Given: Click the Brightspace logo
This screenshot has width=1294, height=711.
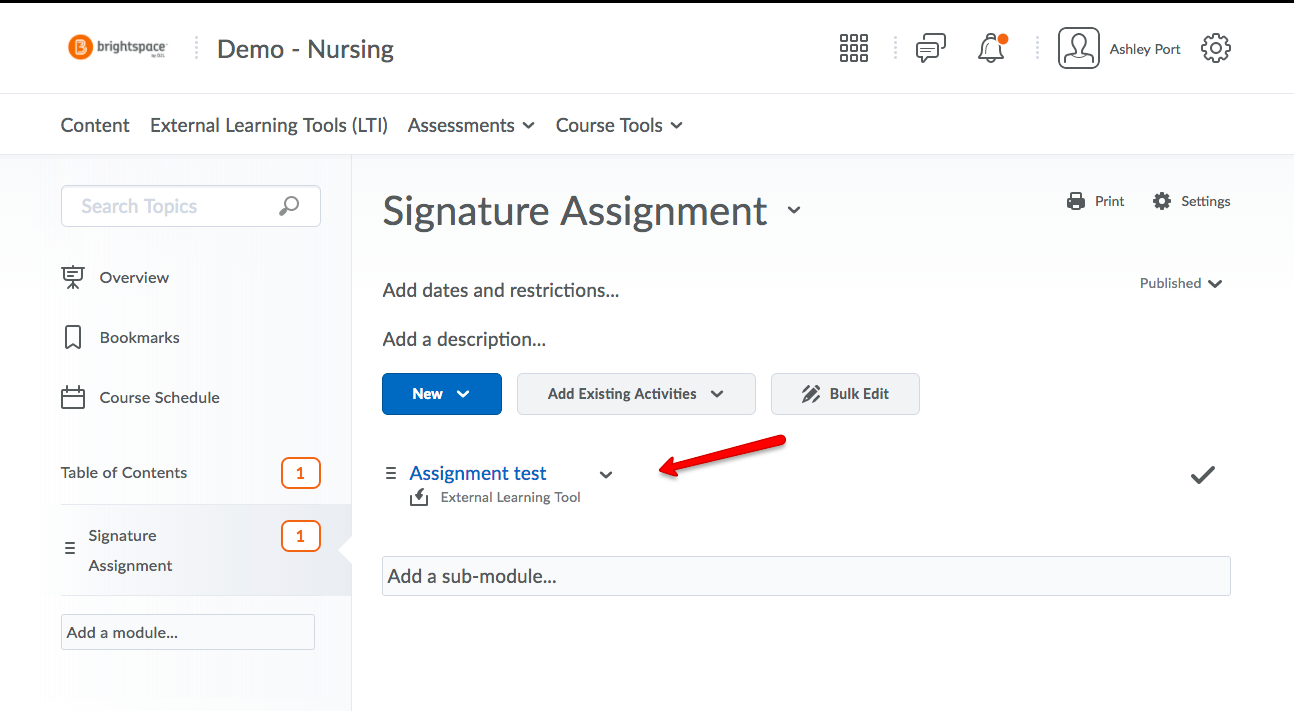Looking at the screenshot, I should (x=117, y=47).
